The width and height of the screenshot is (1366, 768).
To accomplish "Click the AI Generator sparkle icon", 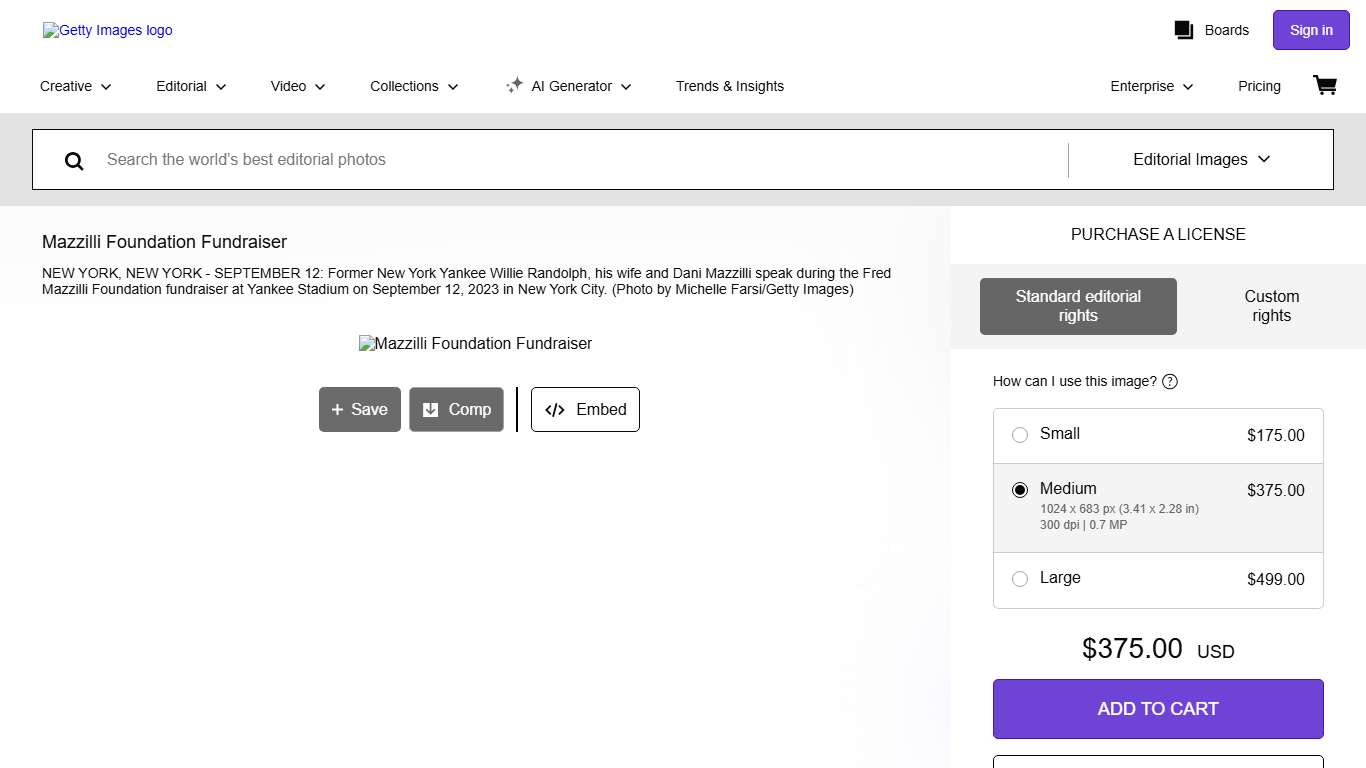I will pyautogui.click(x=514, y=86).
